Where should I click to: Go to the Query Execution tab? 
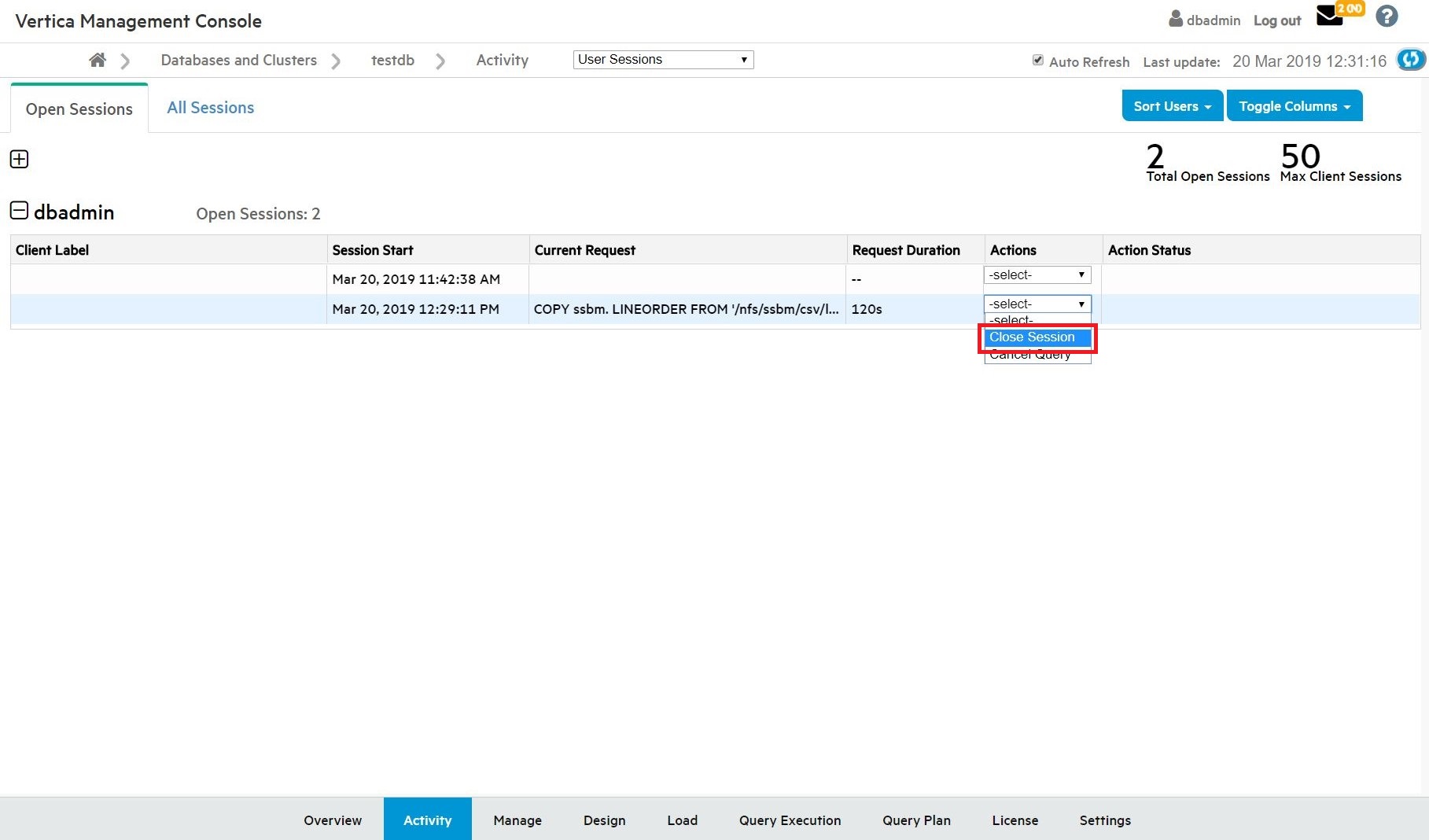(x=790, y=820)
